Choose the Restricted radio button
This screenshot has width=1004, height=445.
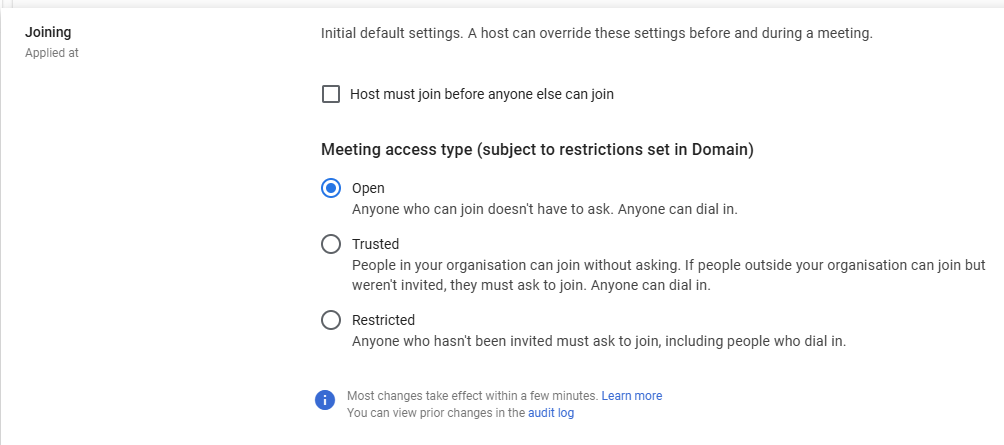[x=330, y=320]
